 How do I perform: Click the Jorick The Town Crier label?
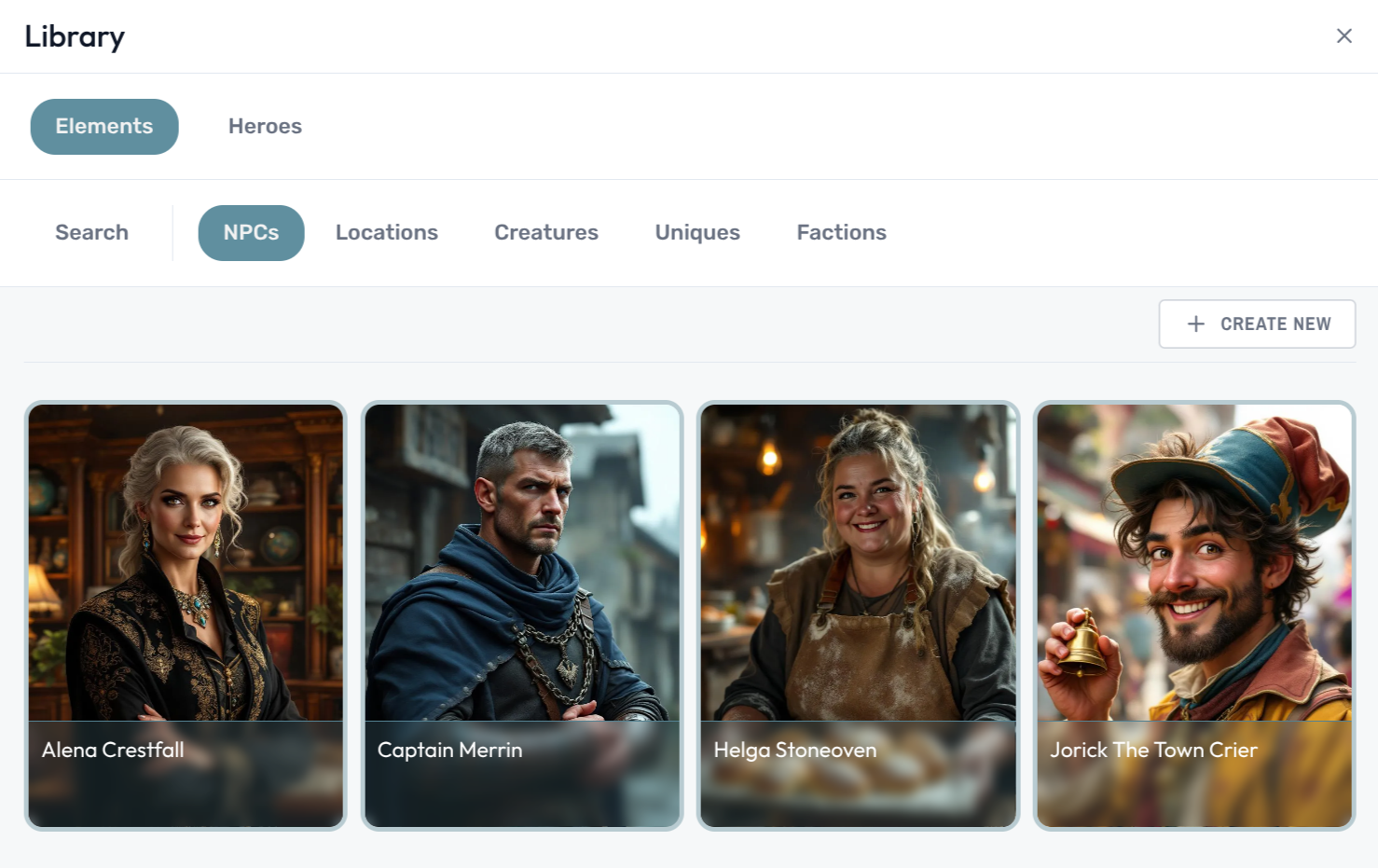click(1153, 750)
